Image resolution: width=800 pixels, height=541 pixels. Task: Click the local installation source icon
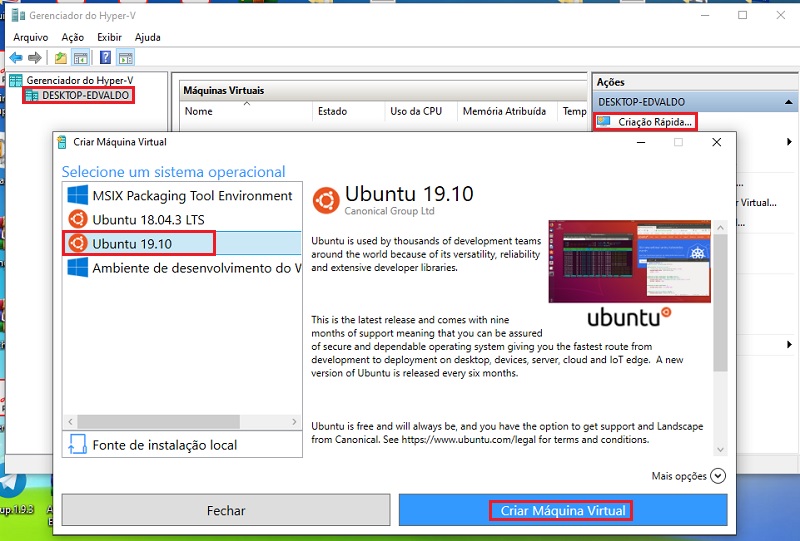click(x=78, y=444)
